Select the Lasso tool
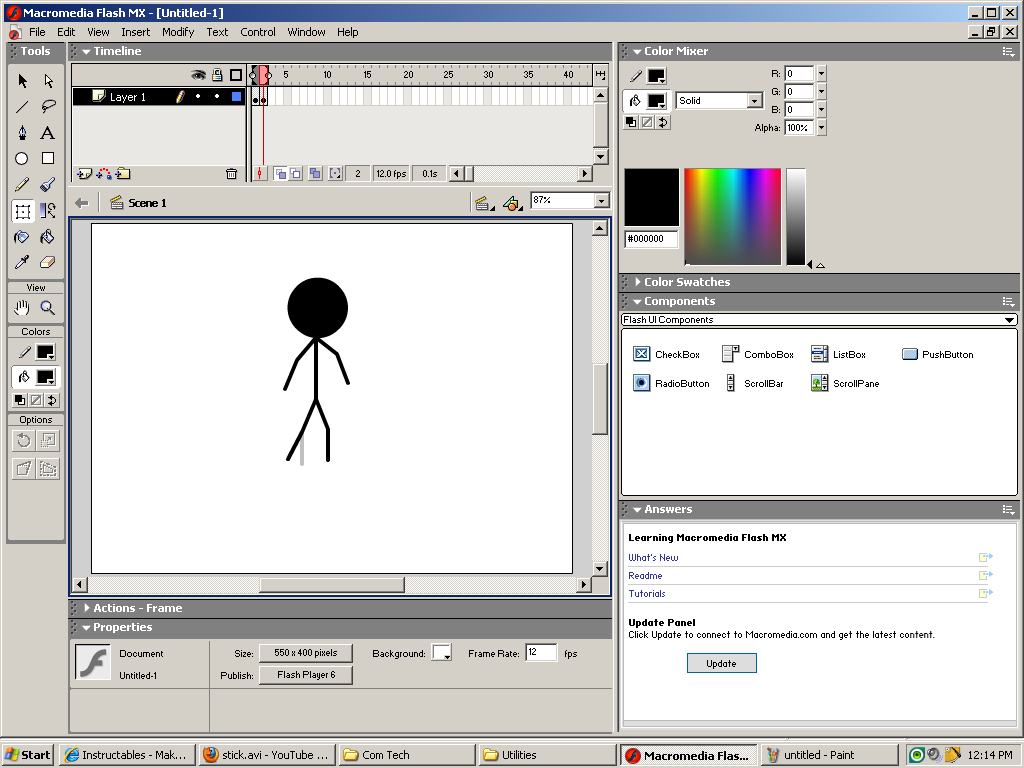 click(x=48, y=105)
